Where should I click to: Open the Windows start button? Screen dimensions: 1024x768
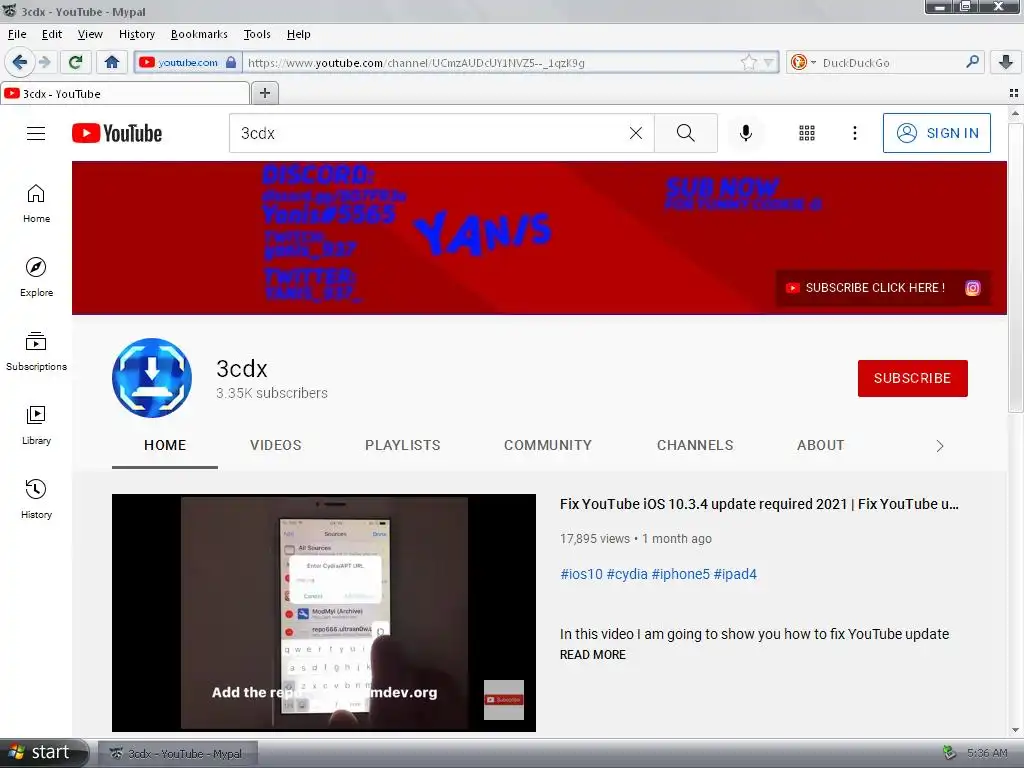43,753
